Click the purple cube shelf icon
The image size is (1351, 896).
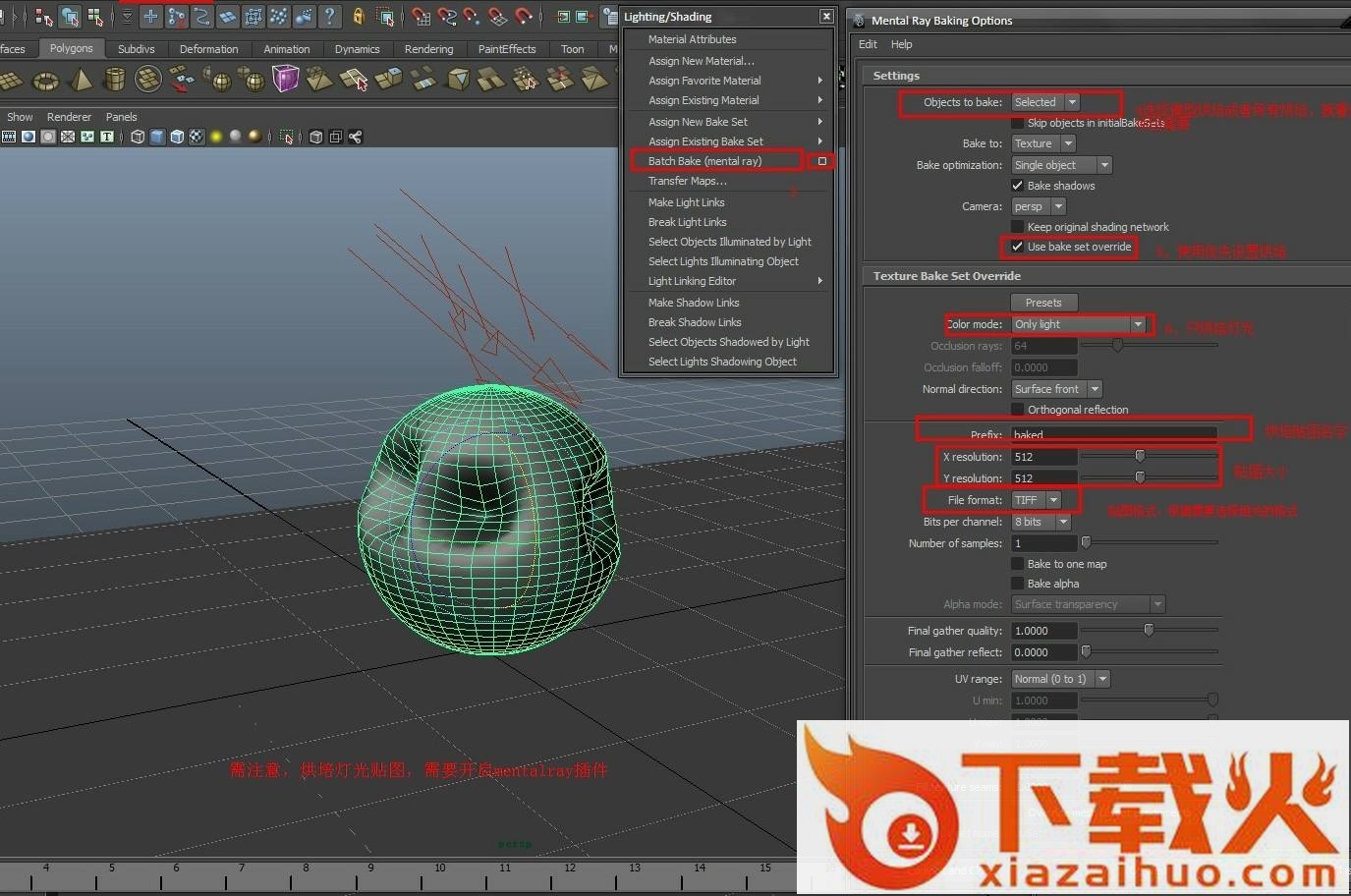click(285, 79)
